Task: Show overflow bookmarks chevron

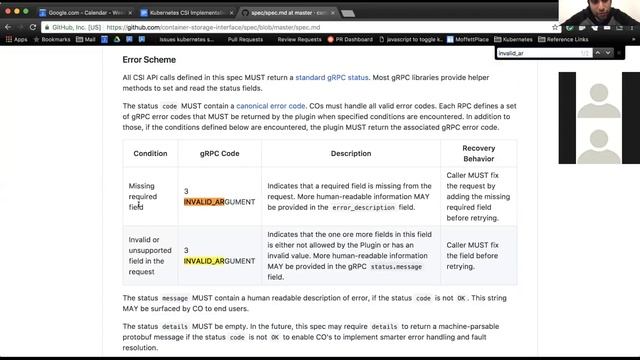Action: (x=633, y=40)
